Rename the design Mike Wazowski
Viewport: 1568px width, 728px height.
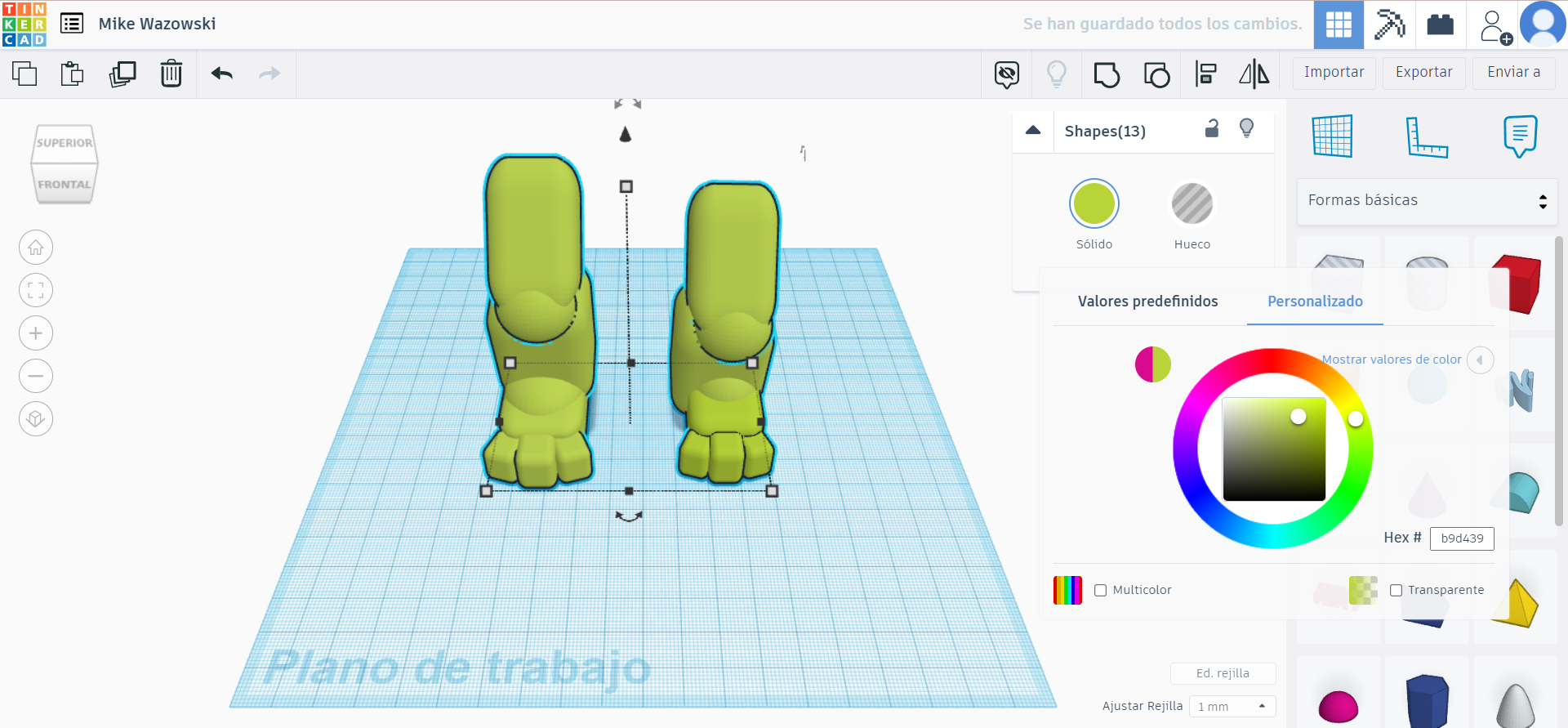(x=158, y=24)
